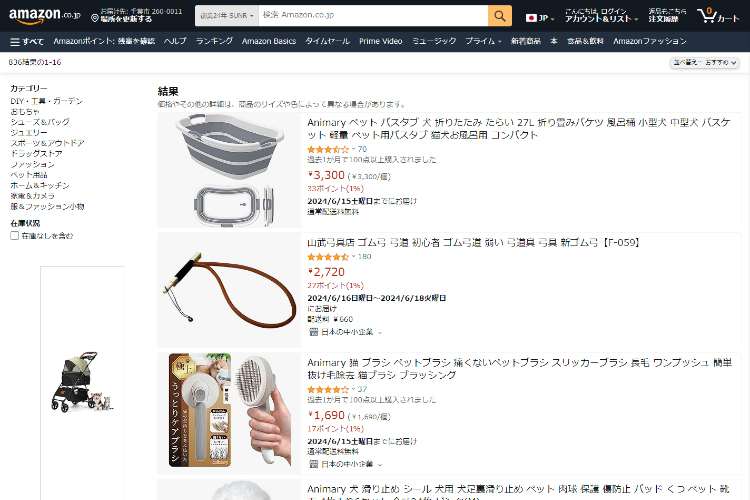Viewport: 750px width, 500px height.
Task: Open the sort order dropdown
Action: point(705,63)
